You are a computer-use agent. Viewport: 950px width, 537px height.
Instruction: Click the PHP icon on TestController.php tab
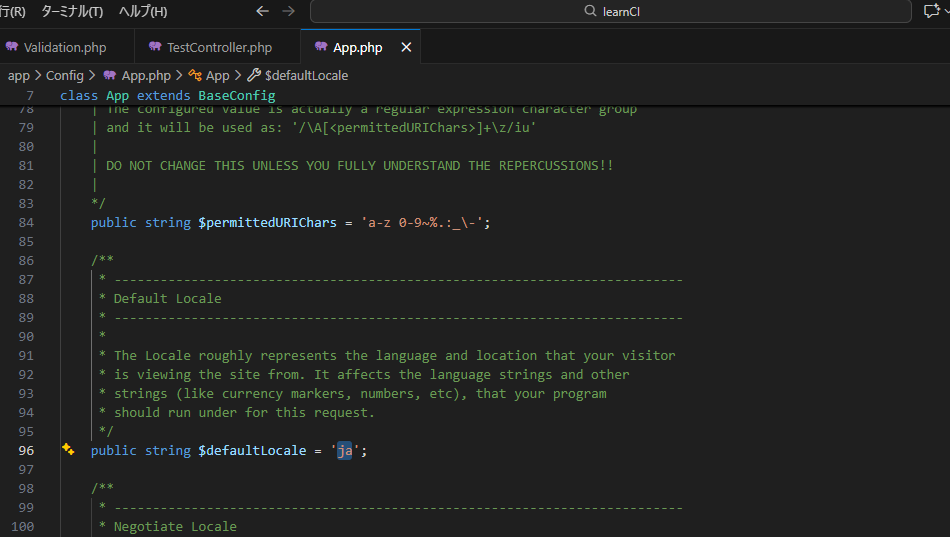pos(155,47)
